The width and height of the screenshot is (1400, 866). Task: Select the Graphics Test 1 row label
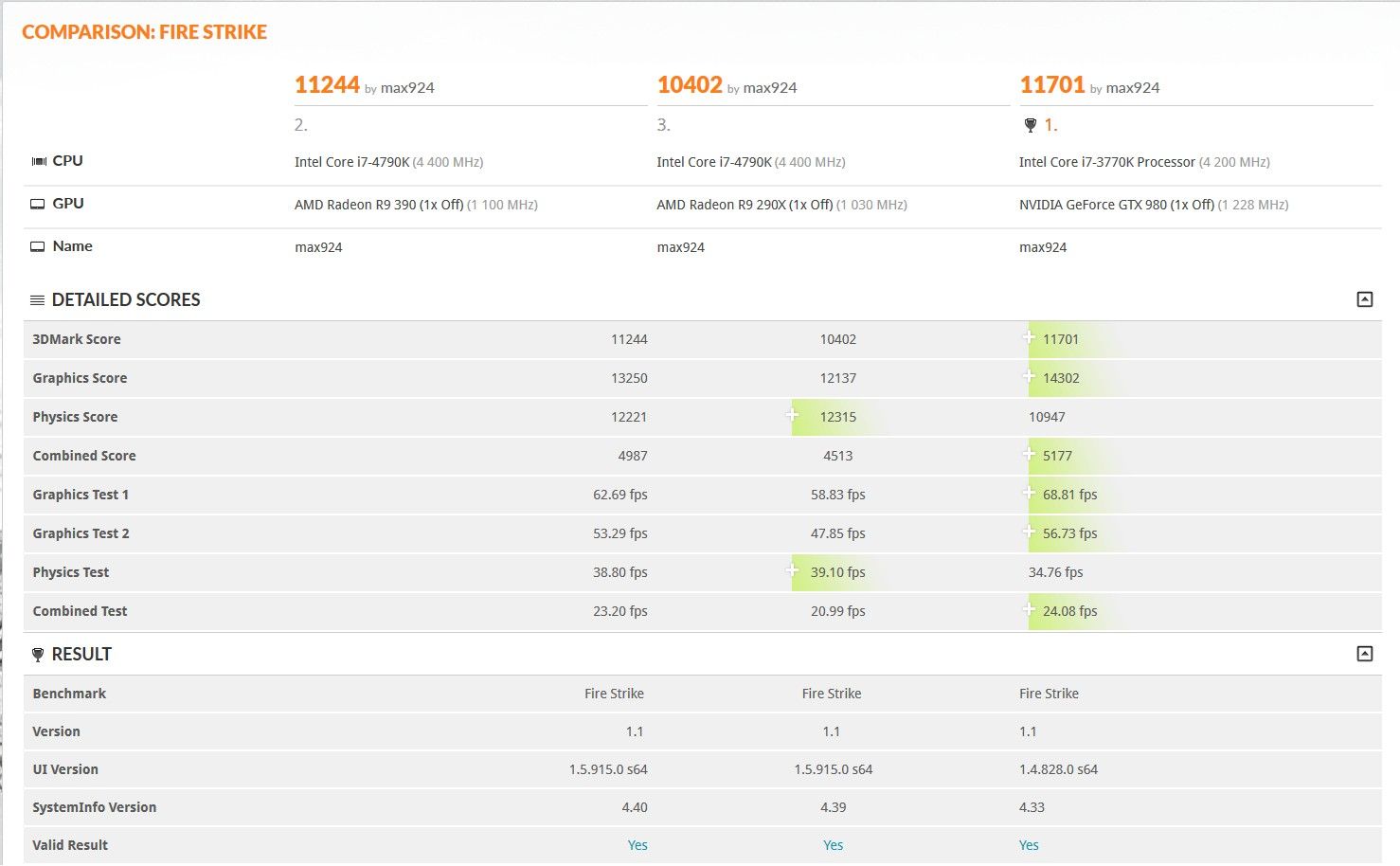click(x=81, y=495)
